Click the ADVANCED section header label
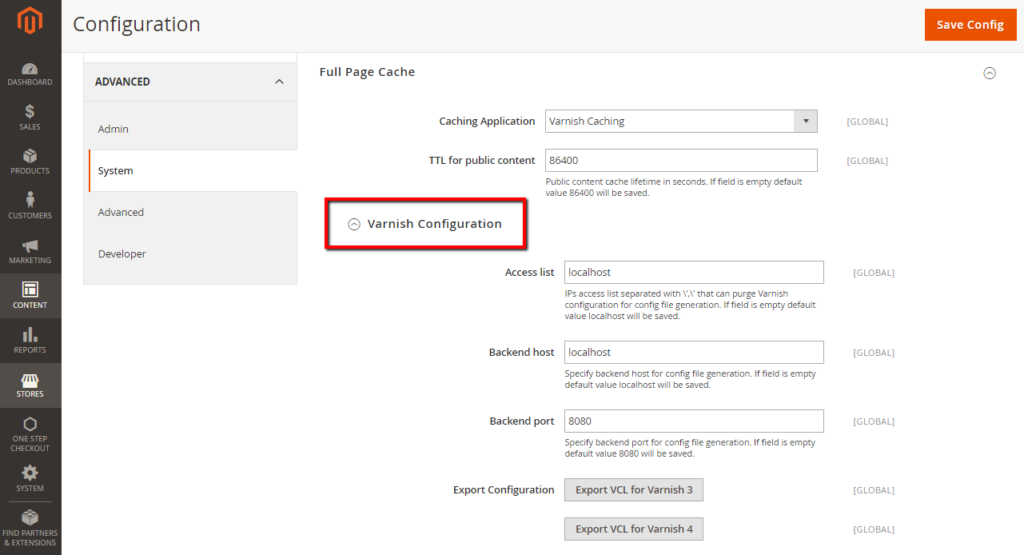1024x555 pixels. [122, 82]
